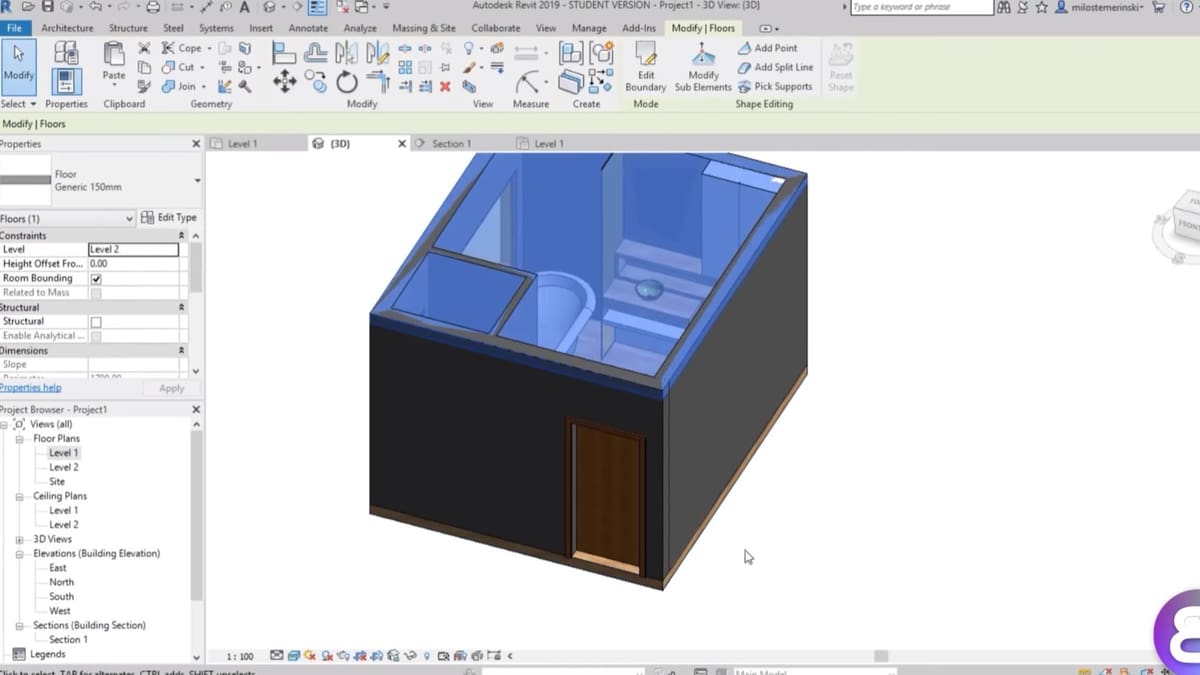Click the Edit Boundary tool
1200x675 pixels.
(x=646, y=67)
